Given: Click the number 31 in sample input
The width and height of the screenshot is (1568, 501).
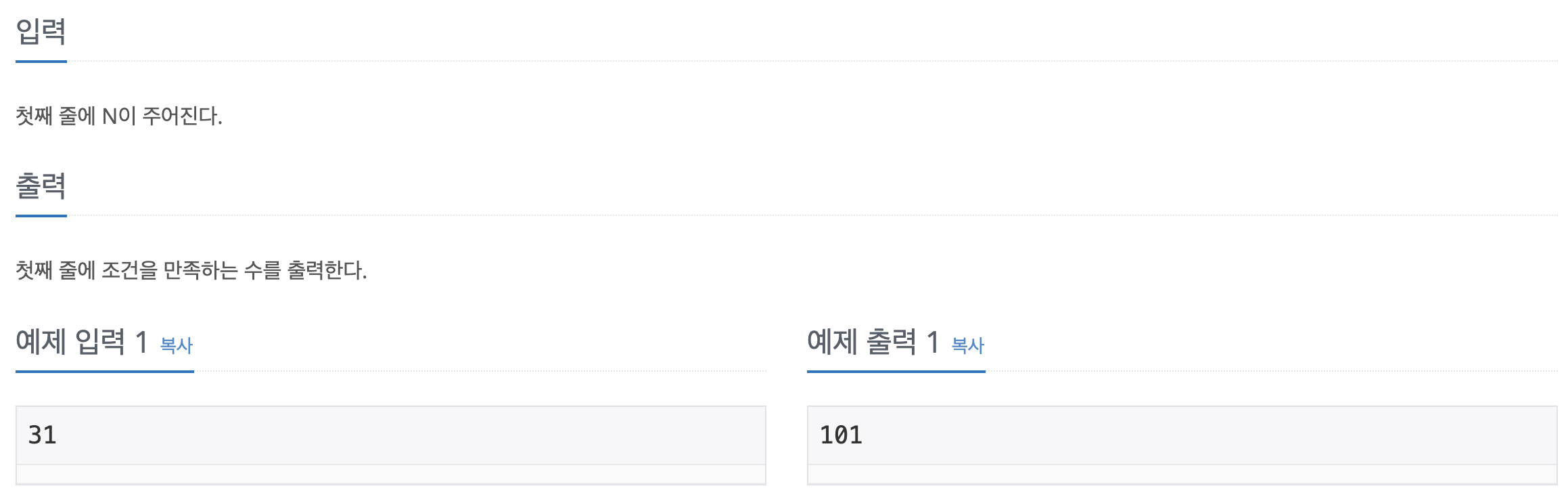Looking at the screenshot, I should [42, 435].
